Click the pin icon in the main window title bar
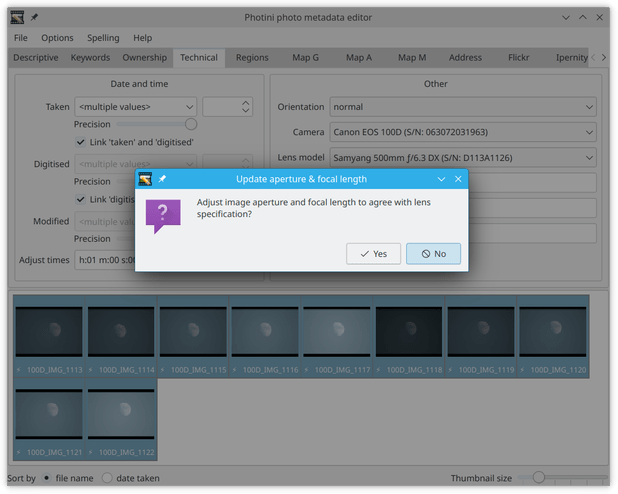618x494 pixels. tap(34, 17)
